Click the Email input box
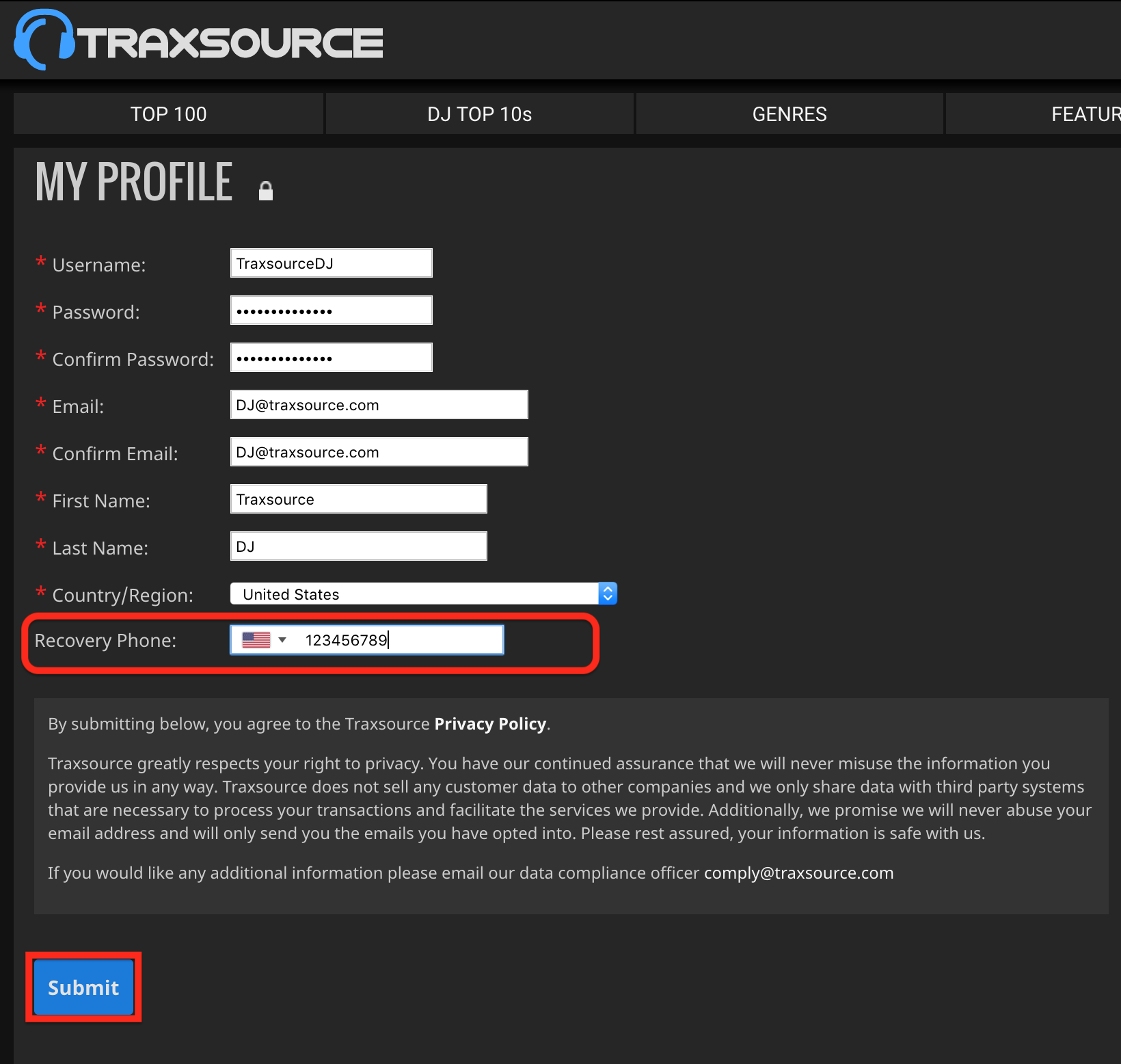The width and height of the screenshot is (1121, 1064). (x=379, y=405)
